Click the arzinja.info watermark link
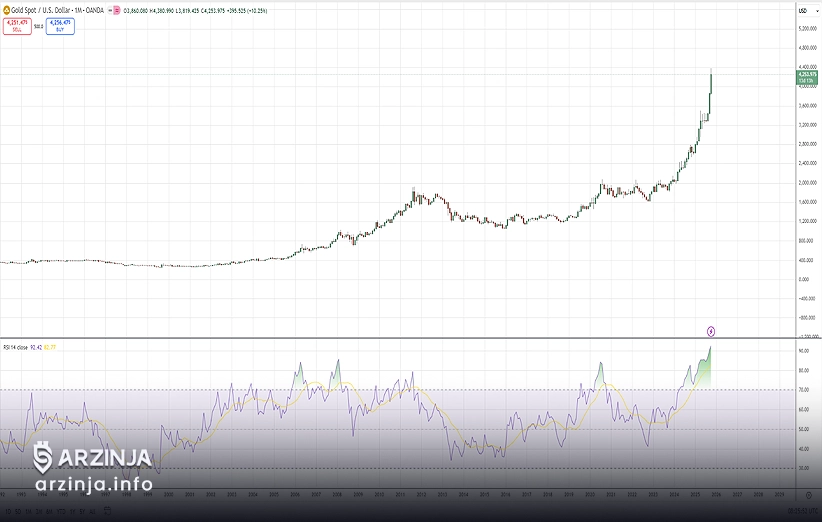 93,483
